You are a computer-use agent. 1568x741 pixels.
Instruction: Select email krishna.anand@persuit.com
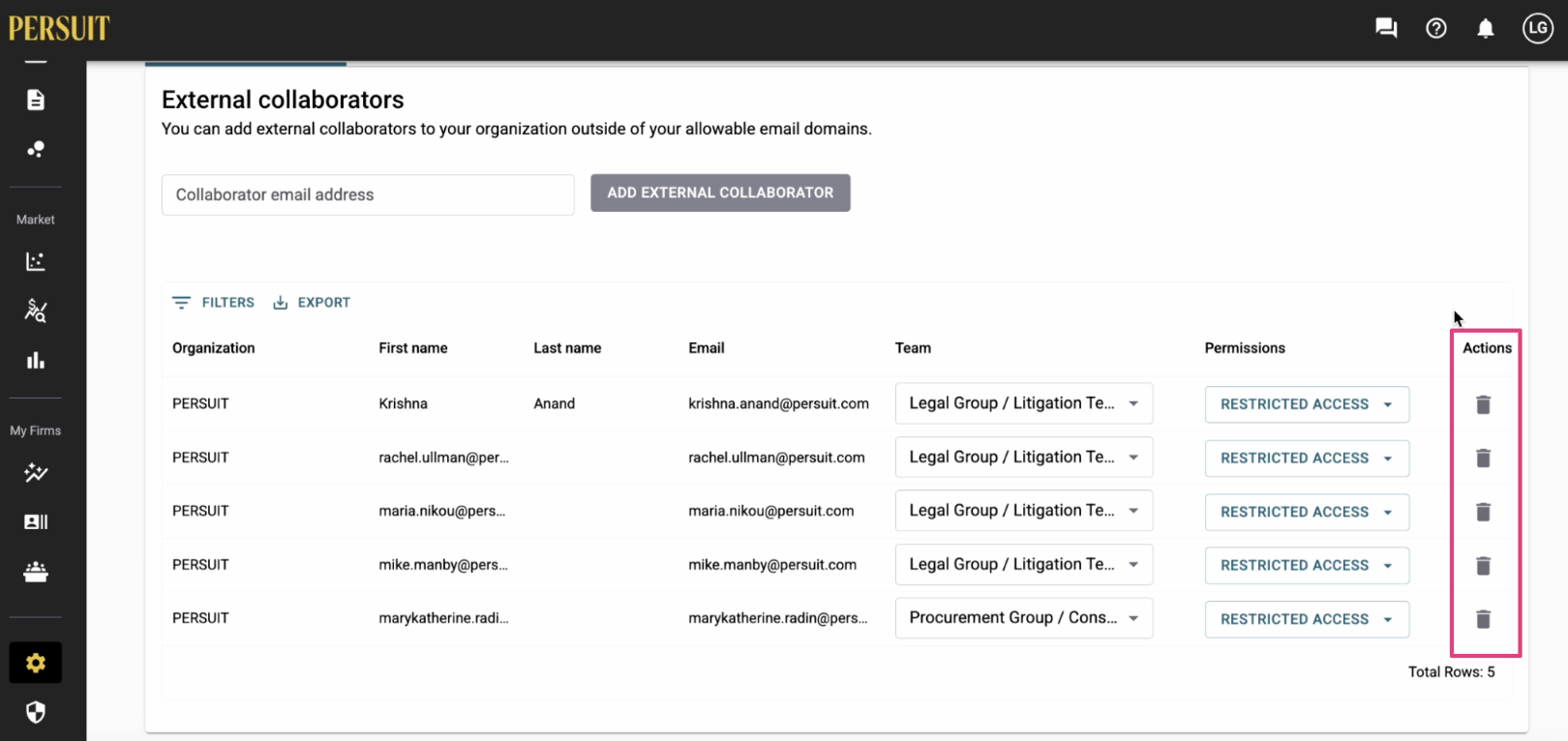[778, 403]
